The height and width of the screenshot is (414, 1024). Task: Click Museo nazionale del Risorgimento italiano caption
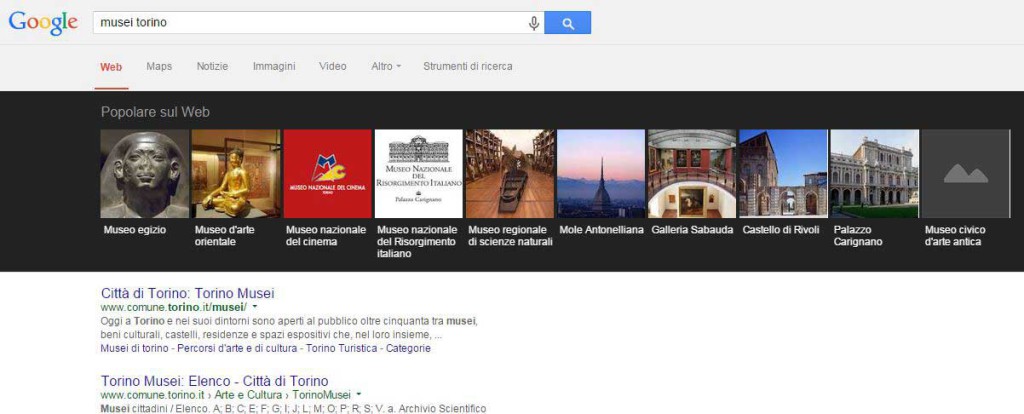point(417,242)
